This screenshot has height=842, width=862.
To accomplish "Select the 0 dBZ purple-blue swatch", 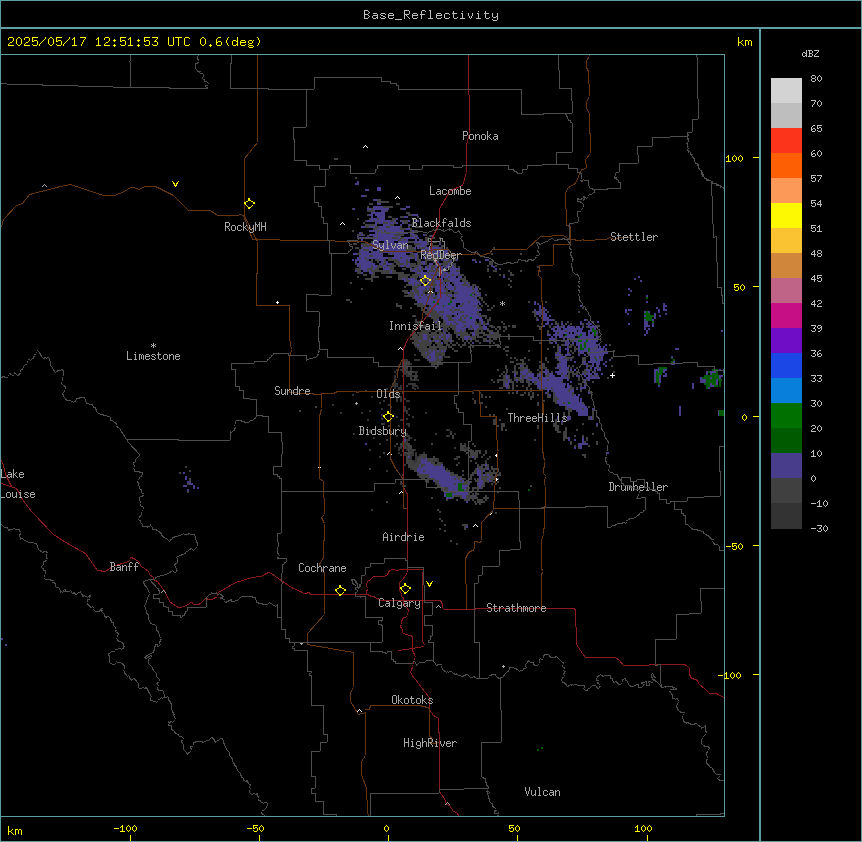I will click(x=786, y=466).
